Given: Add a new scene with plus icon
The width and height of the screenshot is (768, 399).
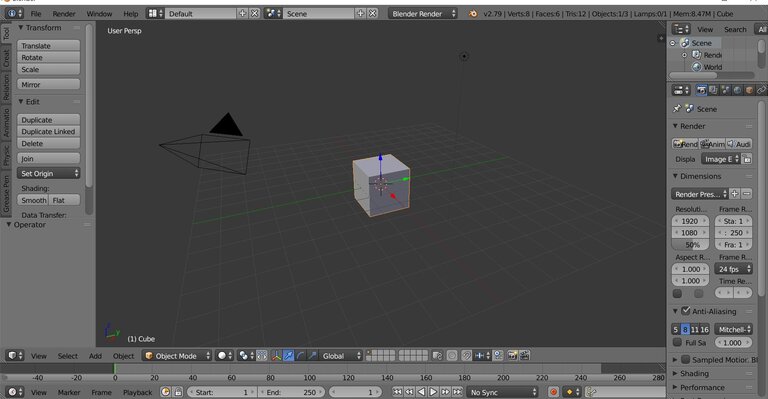Looking at the screenshot, I should (x=360, y=14).
